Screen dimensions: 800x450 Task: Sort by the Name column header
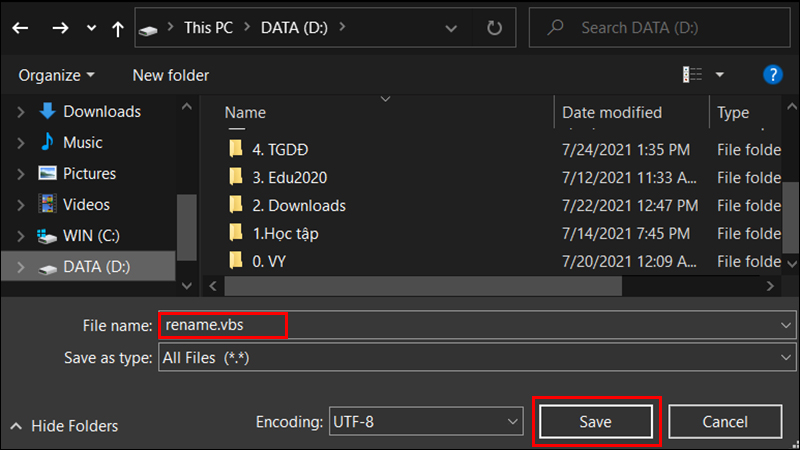(x=245, y=112)
